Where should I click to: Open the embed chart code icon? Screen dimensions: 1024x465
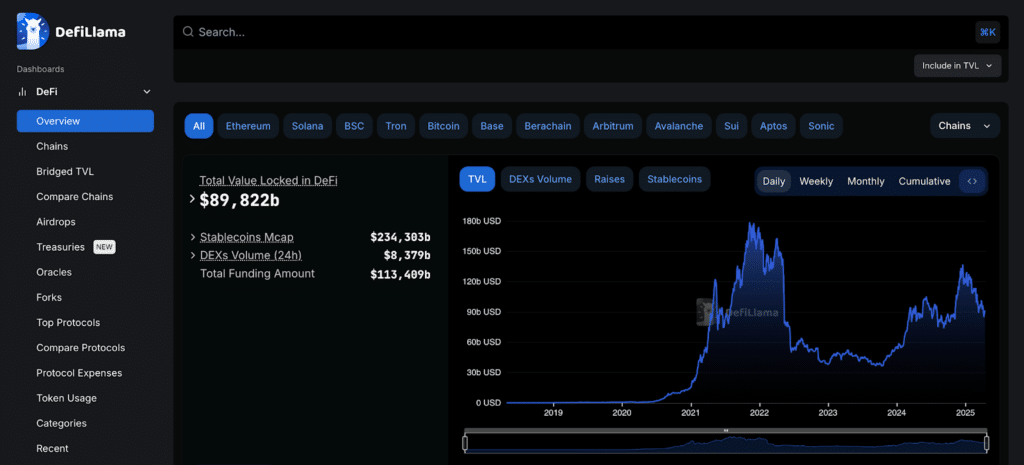tap(972, 182)
